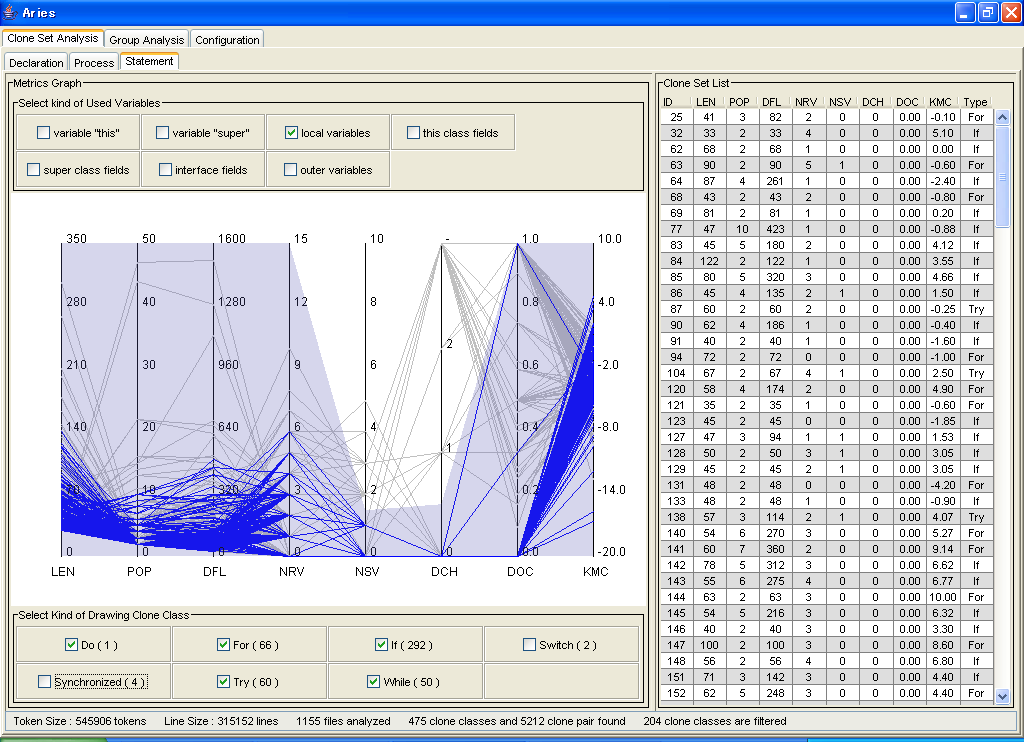
Task: Check the interface fields option
Action: pyautogui.click(x=166, y=170)
